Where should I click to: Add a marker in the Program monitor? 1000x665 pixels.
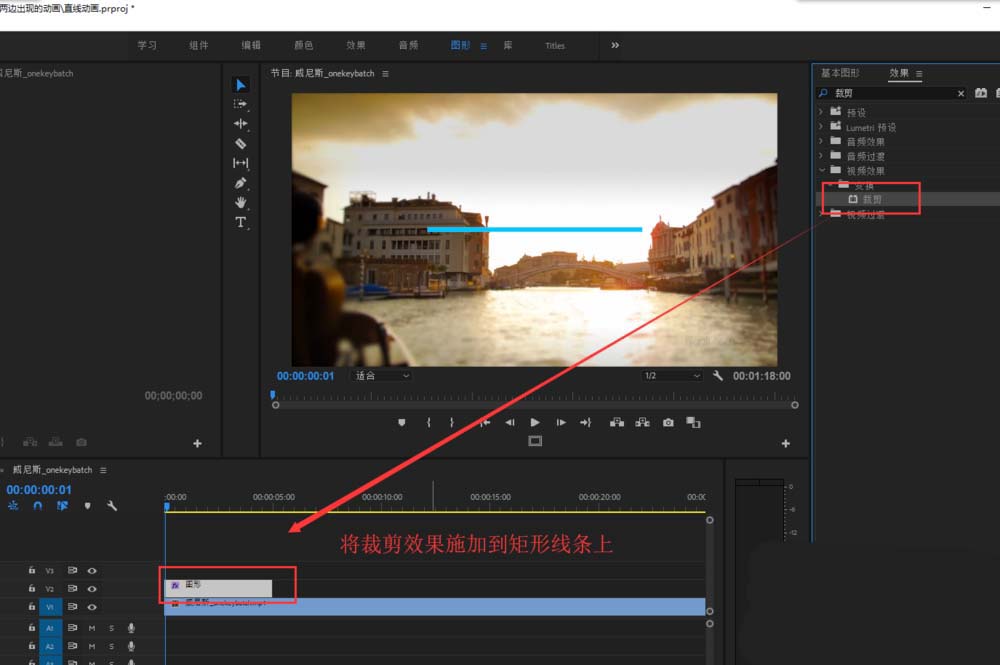[x=401, y=422]
